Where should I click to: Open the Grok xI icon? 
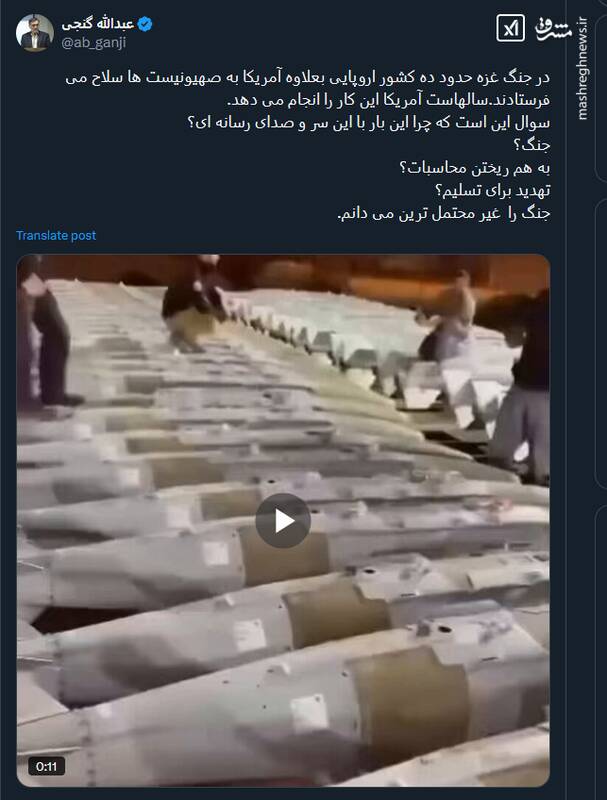point(510,28)
